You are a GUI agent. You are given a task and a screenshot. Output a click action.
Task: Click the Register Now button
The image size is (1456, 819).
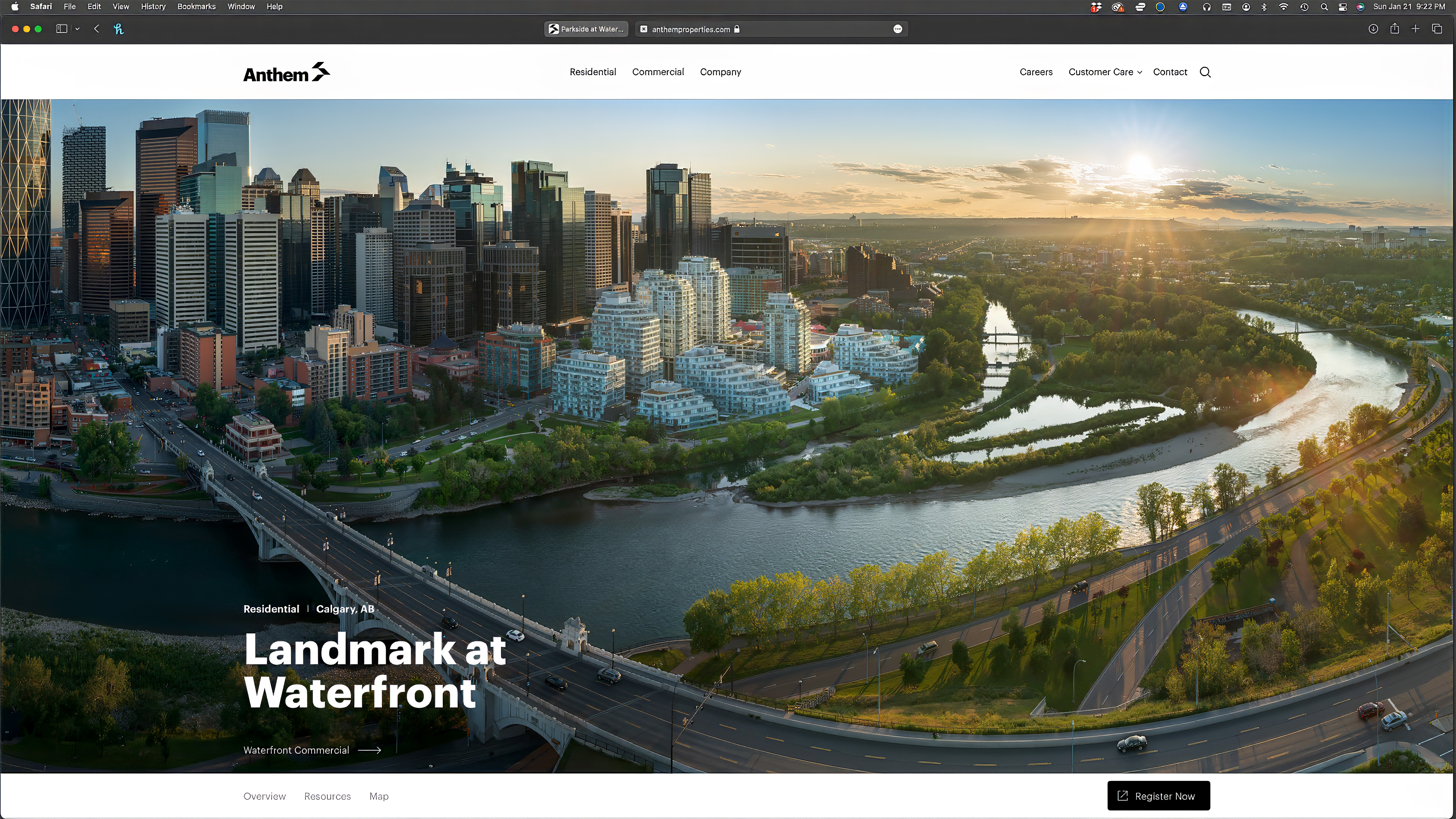coord(1159,796)
